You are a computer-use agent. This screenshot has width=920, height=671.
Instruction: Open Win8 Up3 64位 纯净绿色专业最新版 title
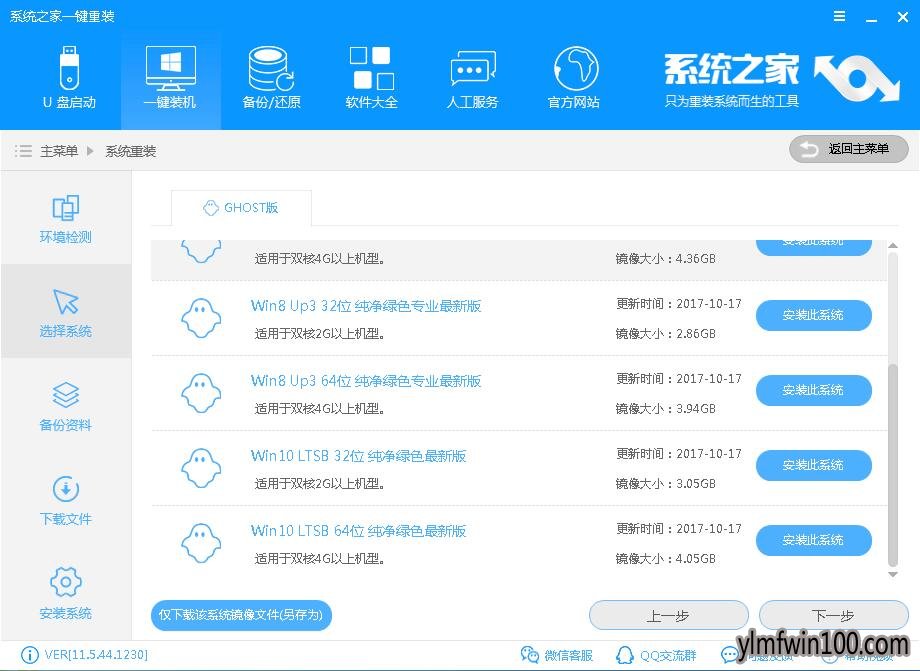pos(366,381)
